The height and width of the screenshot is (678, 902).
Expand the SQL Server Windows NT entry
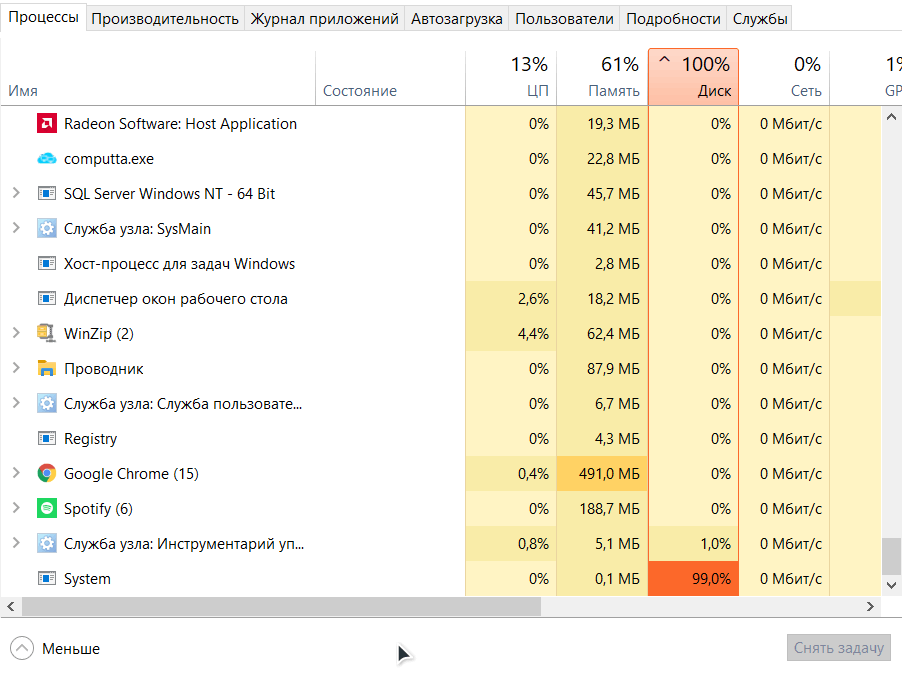[x=16, y=194]
